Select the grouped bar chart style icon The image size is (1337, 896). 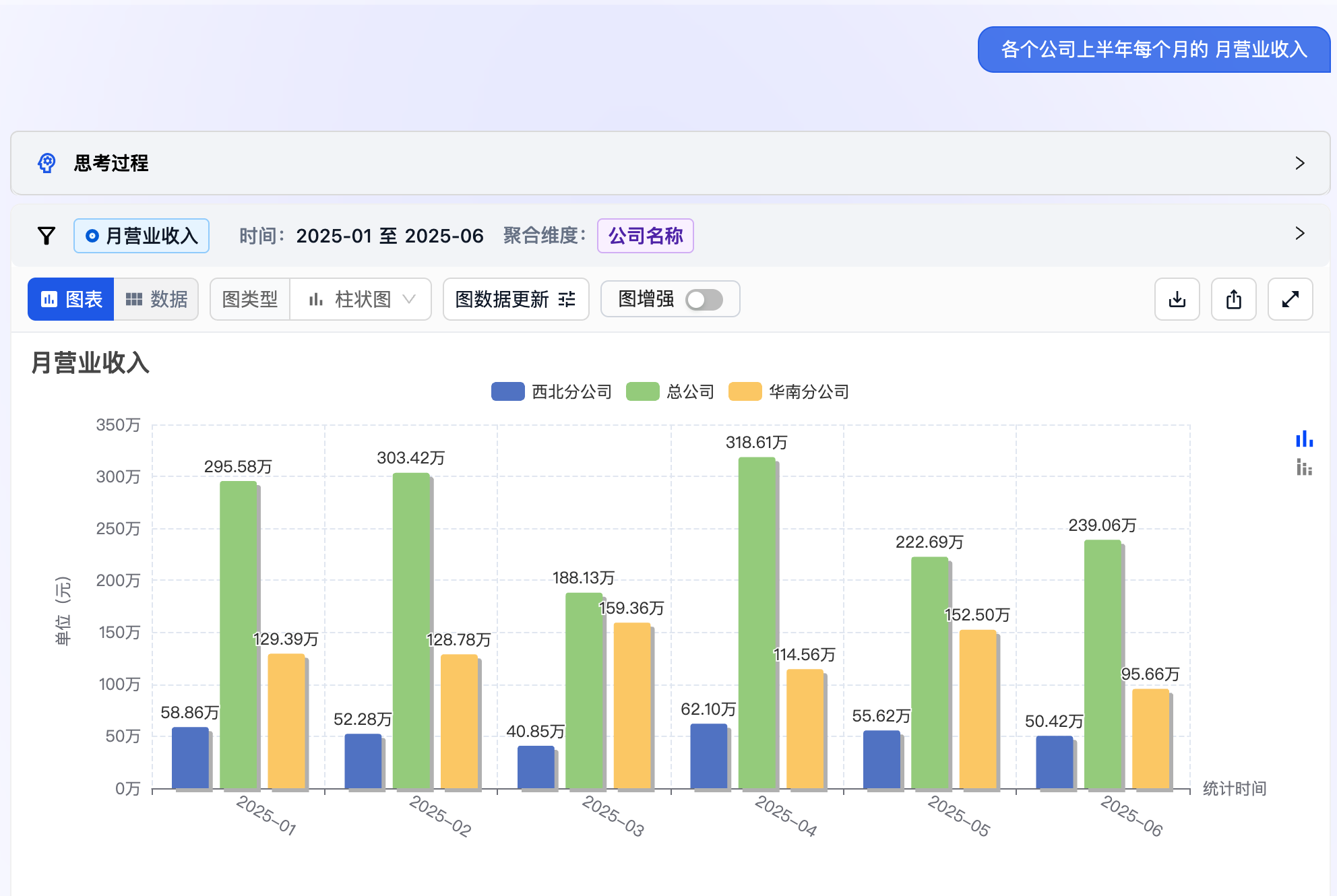click(x=1305, y=439)
